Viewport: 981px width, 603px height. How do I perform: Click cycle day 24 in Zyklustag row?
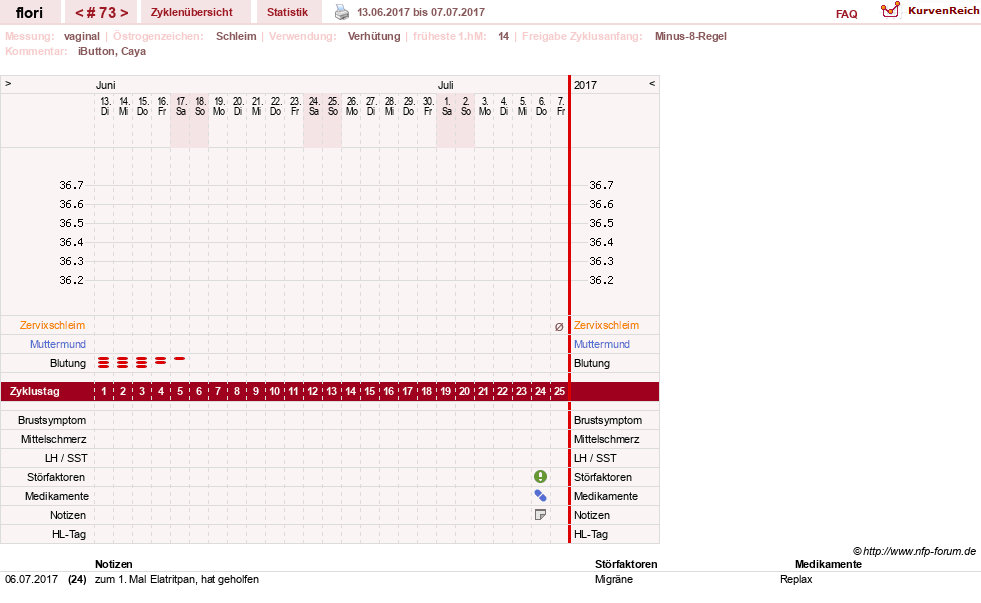541,392
